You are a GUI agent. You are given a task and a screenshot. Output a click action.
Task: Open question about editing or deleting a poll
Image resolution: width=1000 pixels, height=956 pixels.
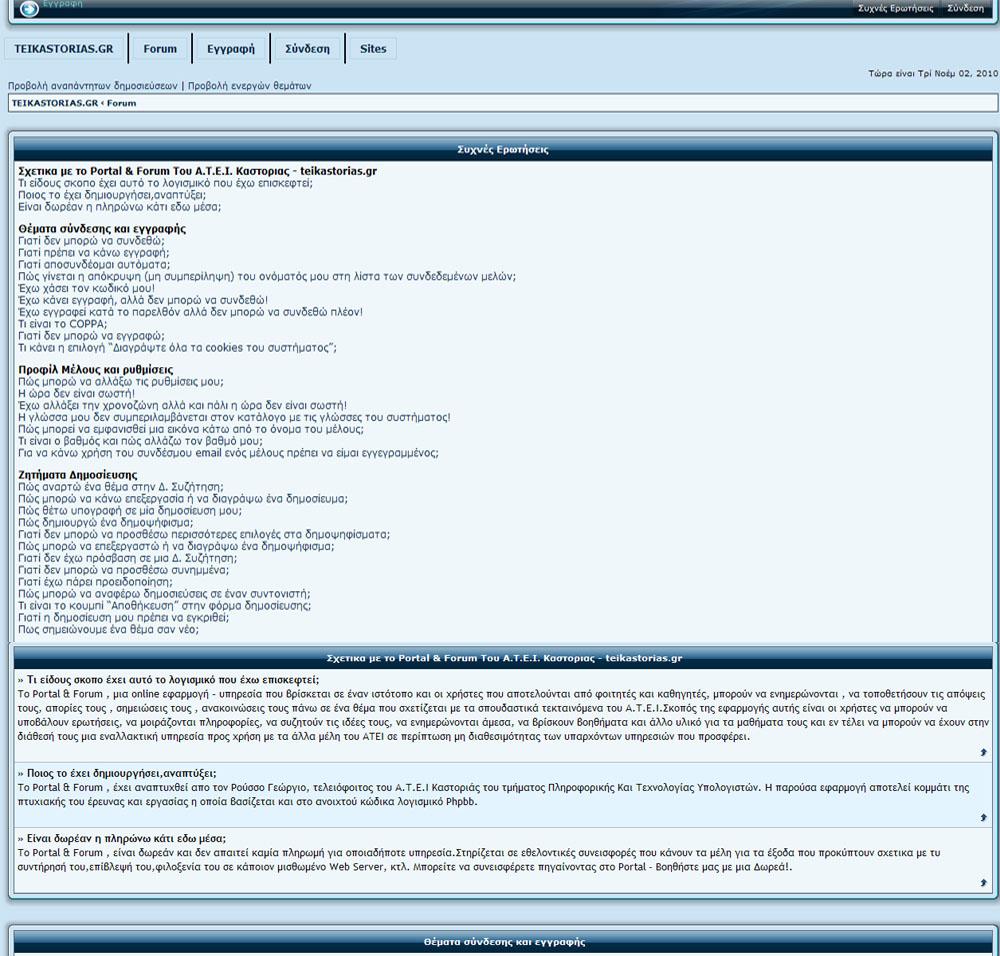pyautogui.click(x=176, y=547)
